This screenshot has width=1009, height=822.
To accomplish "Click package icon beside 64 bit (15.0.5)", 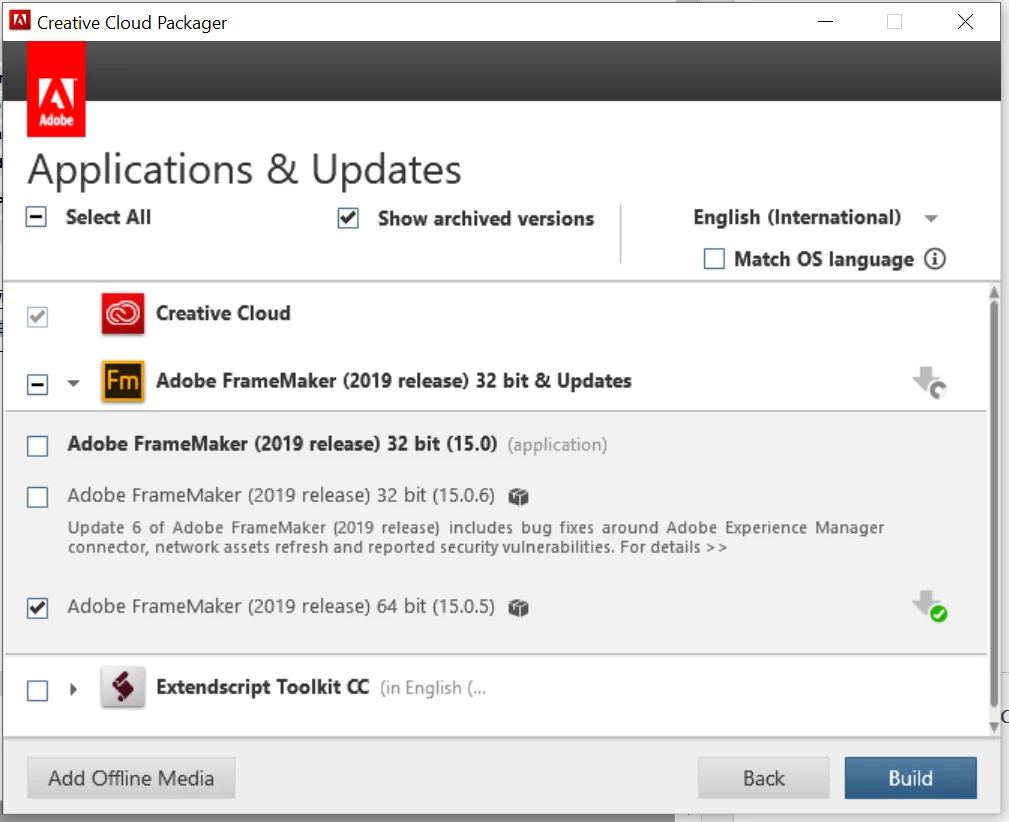I will coord(518,608).
